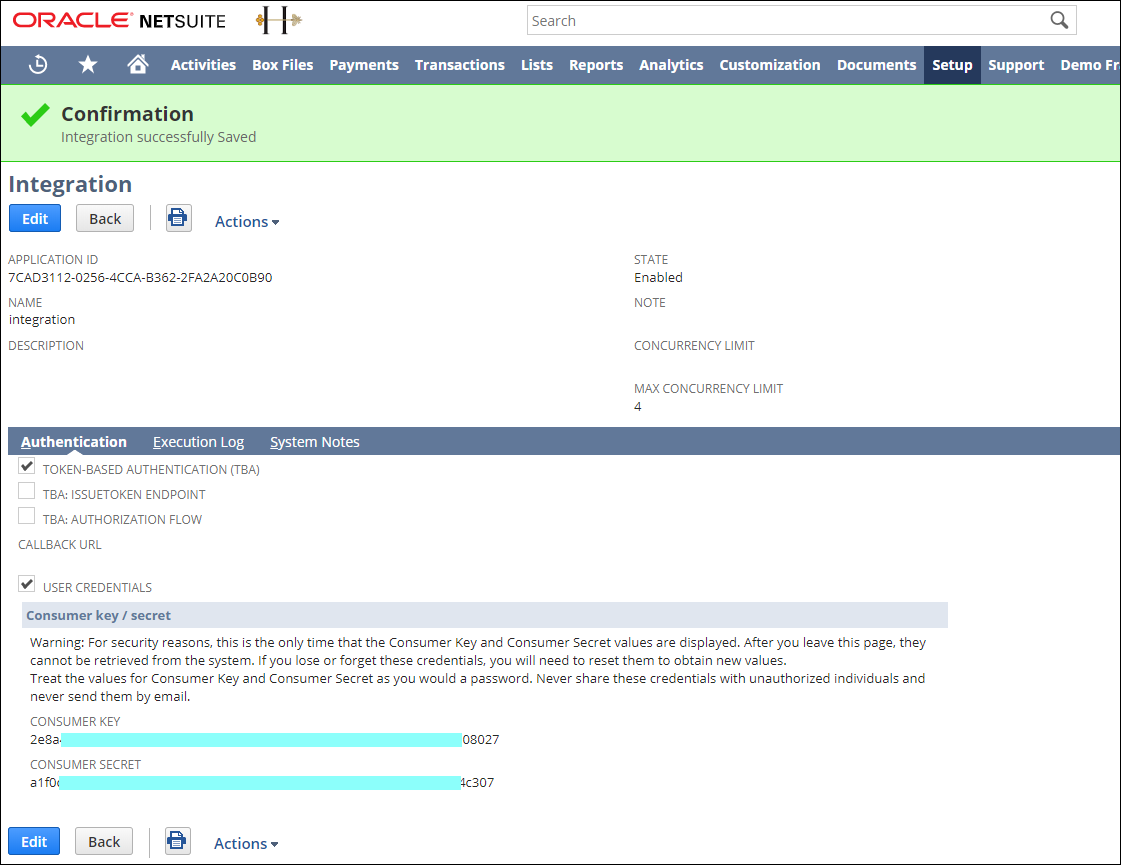Expand the bottom Actions dropdown
The height and width of the screenshot is (865, 1121).
coord(245,843)
